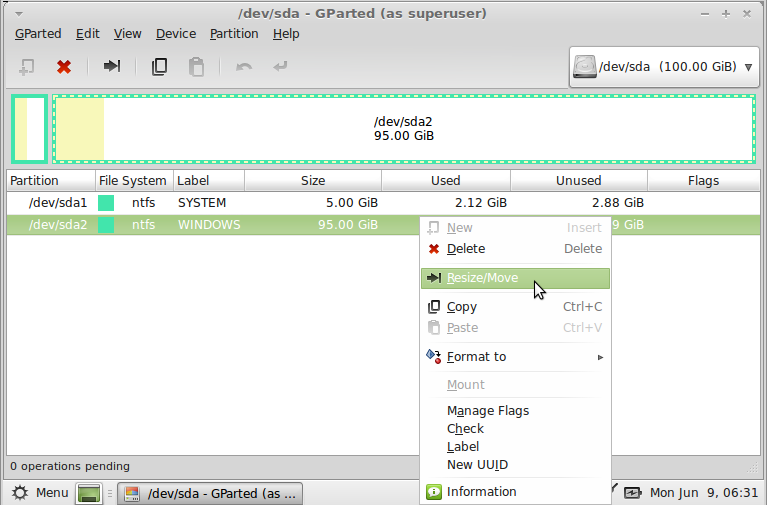Click the red Delete partition toolbar icon
Image resolution: width=767 pixels, height=505 pixels.
pyautogui.click(x=64, y=67)
